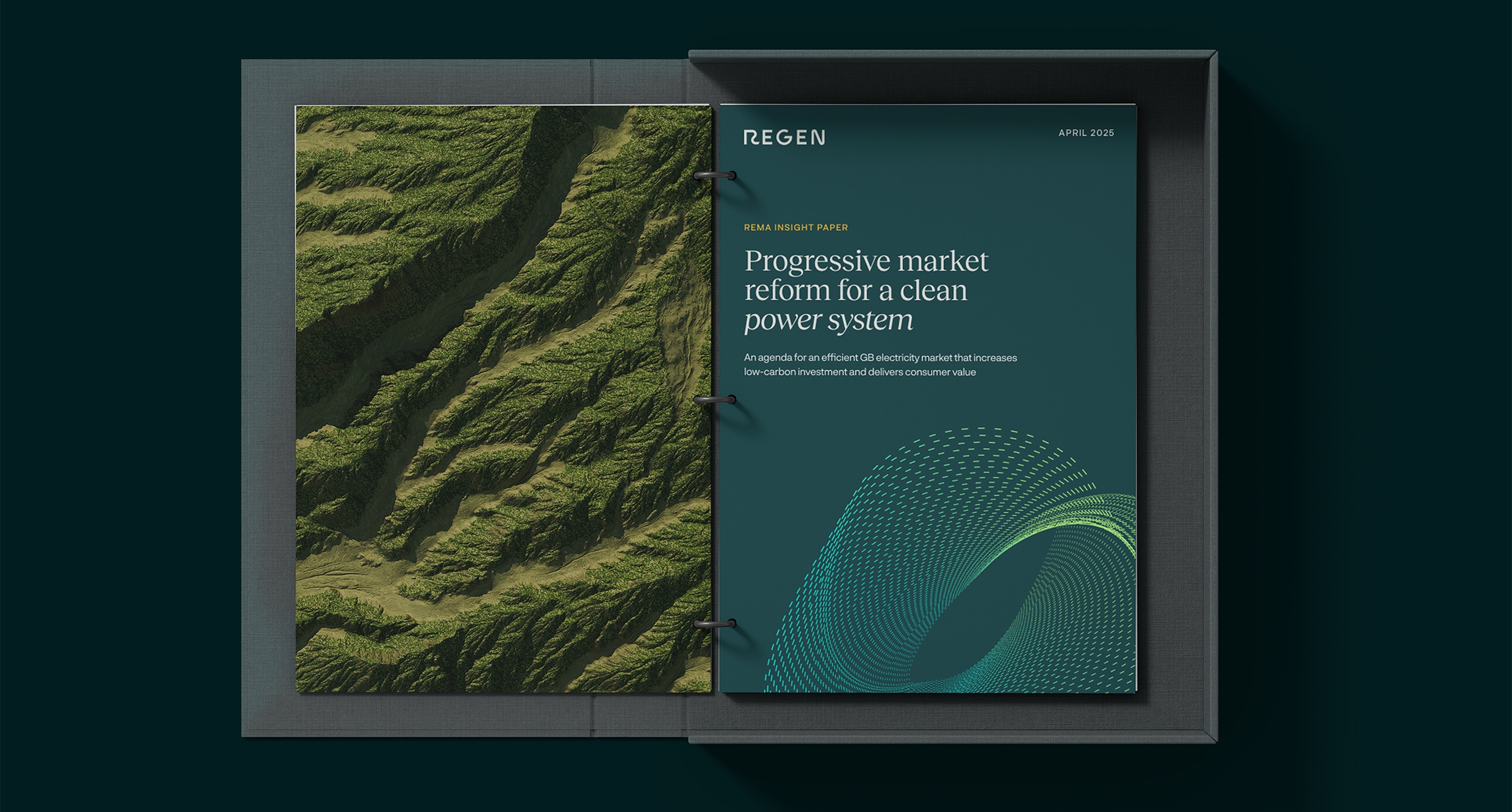
Task: Click the green terrain aerial image page
Action: coord(503,399)
